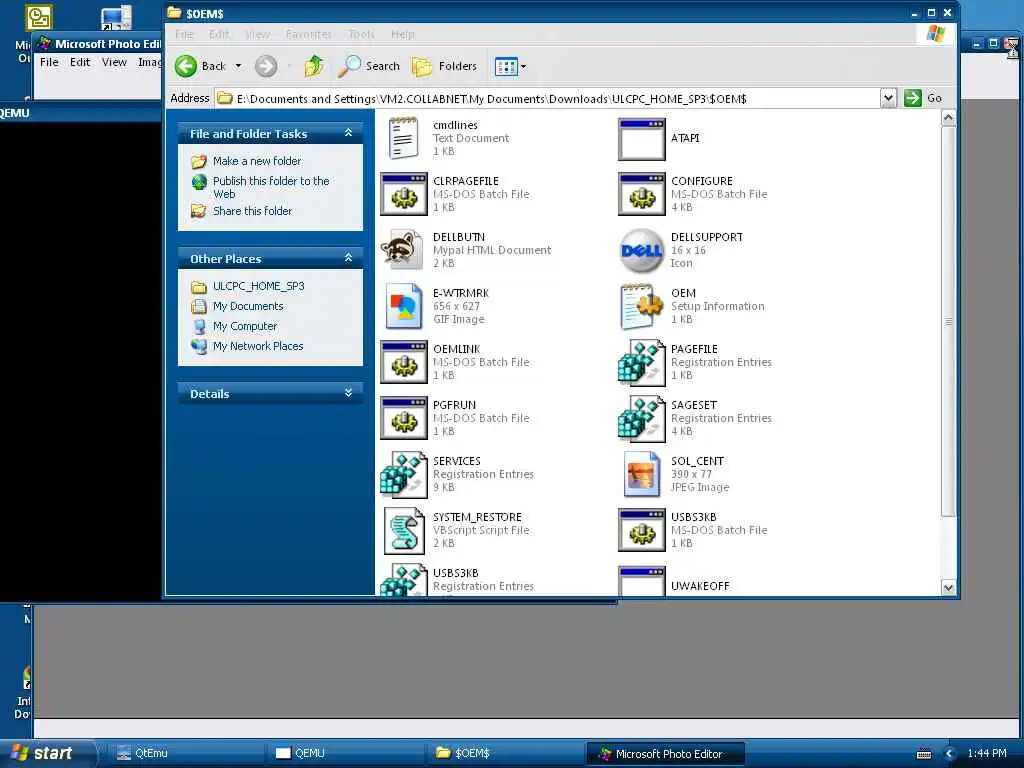The height and width of the screenshot is (768, 1024).
Task: Click Make a new folder link
Action: coord(257,161)
